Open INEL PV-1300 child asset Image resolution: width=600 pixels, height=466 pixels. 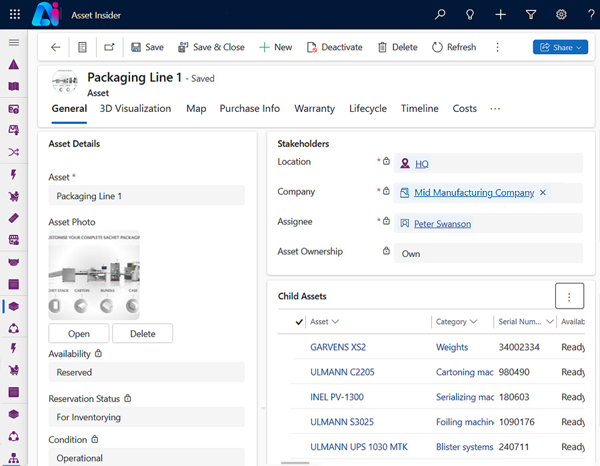[337, 397]
